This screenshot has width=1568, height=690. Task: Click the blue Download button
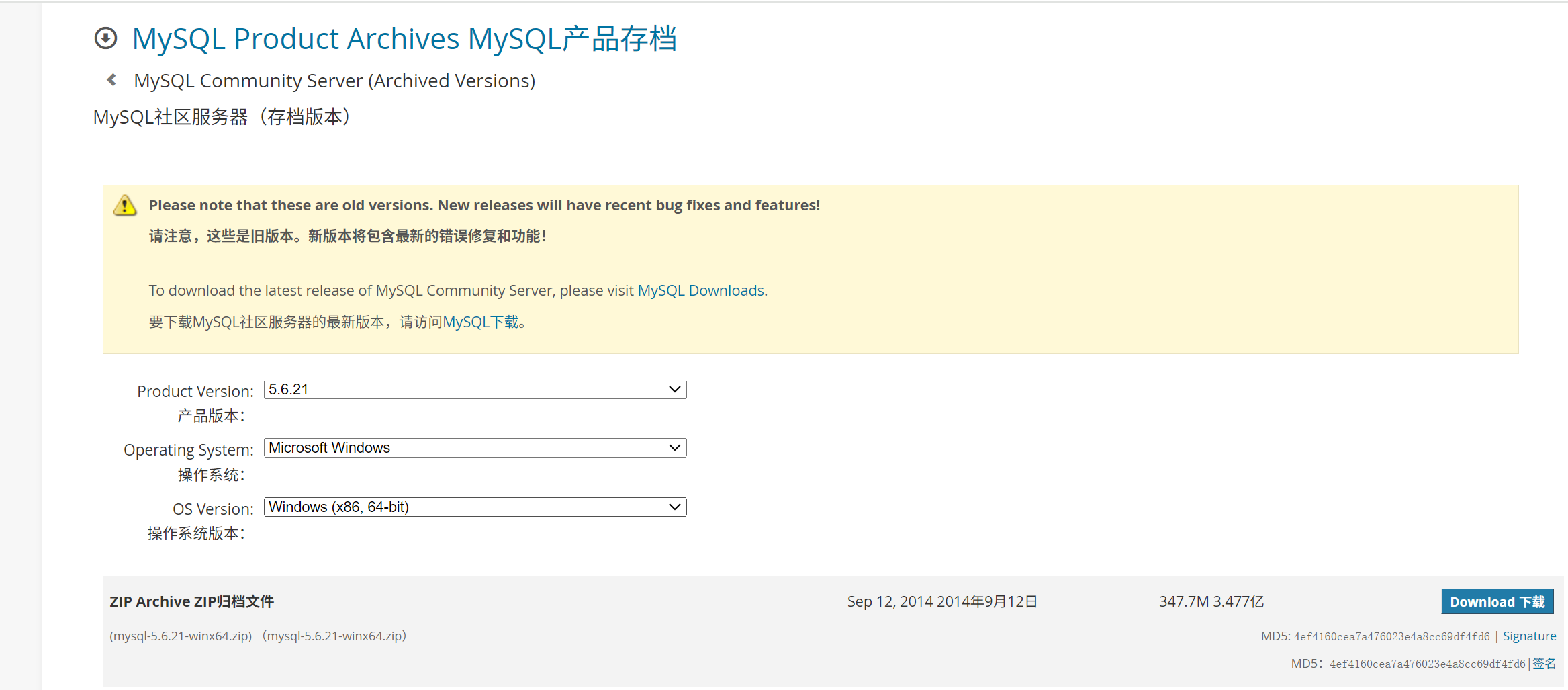[1497, 602]
